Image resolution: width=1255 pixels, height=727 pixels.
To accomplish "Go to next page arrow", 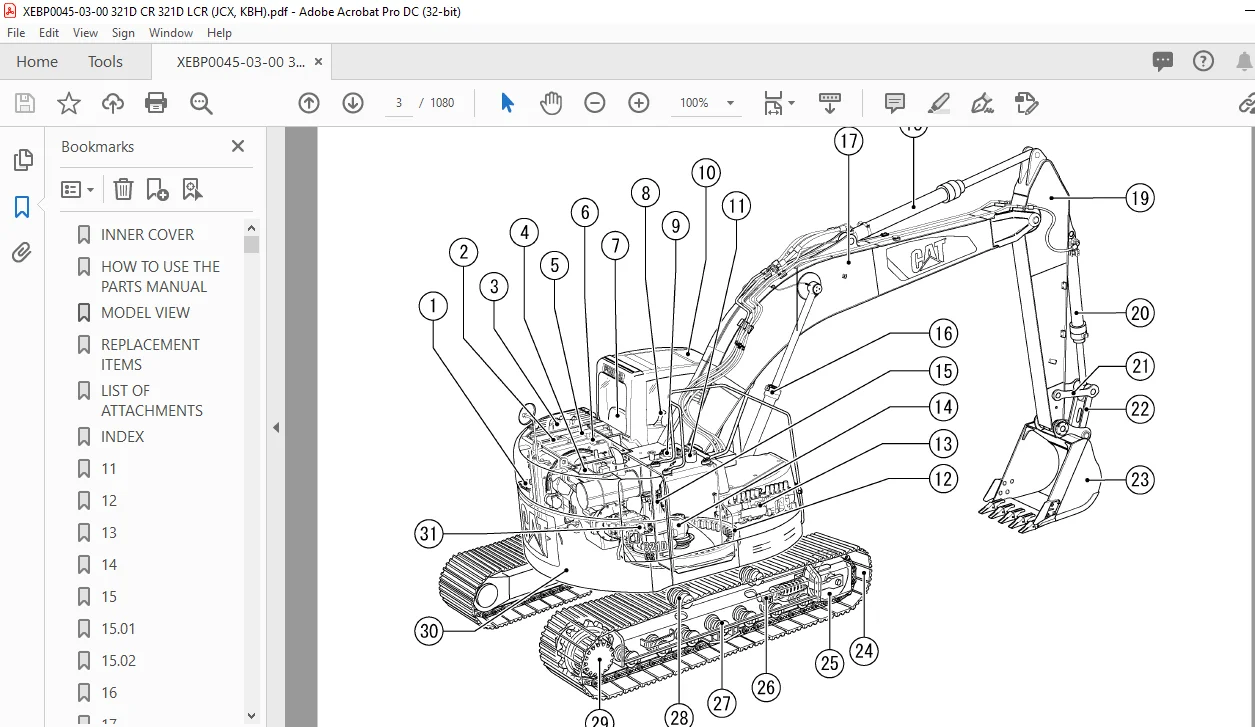I will (353, 103).
